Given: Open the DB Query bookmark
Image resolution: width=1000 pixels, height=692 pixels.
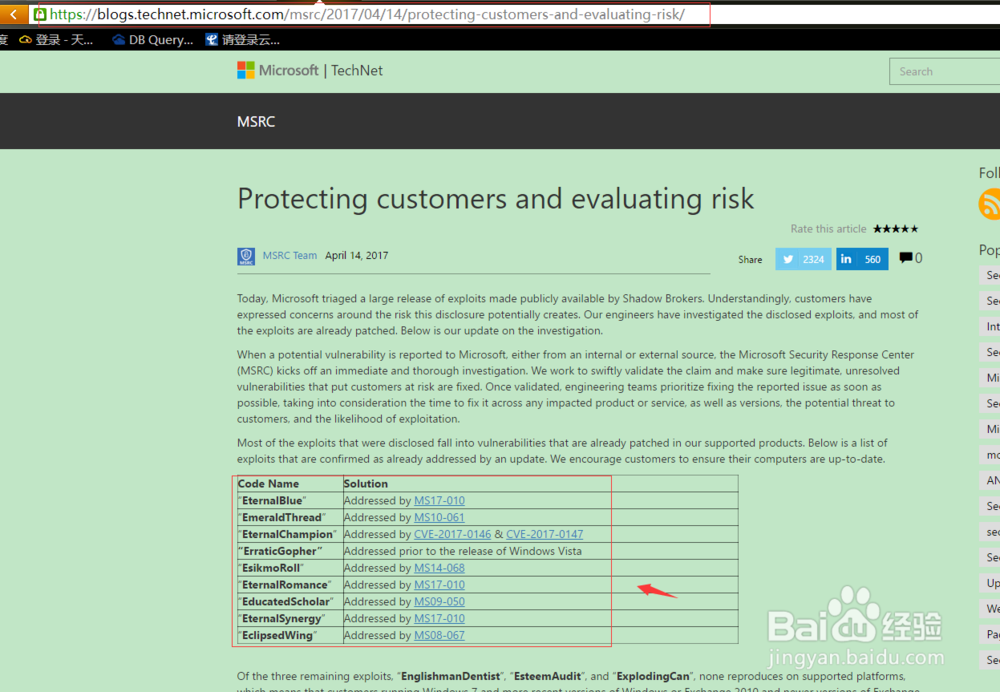Looking at the screenshot, I should pyautogui.click(x=152, y=40).
